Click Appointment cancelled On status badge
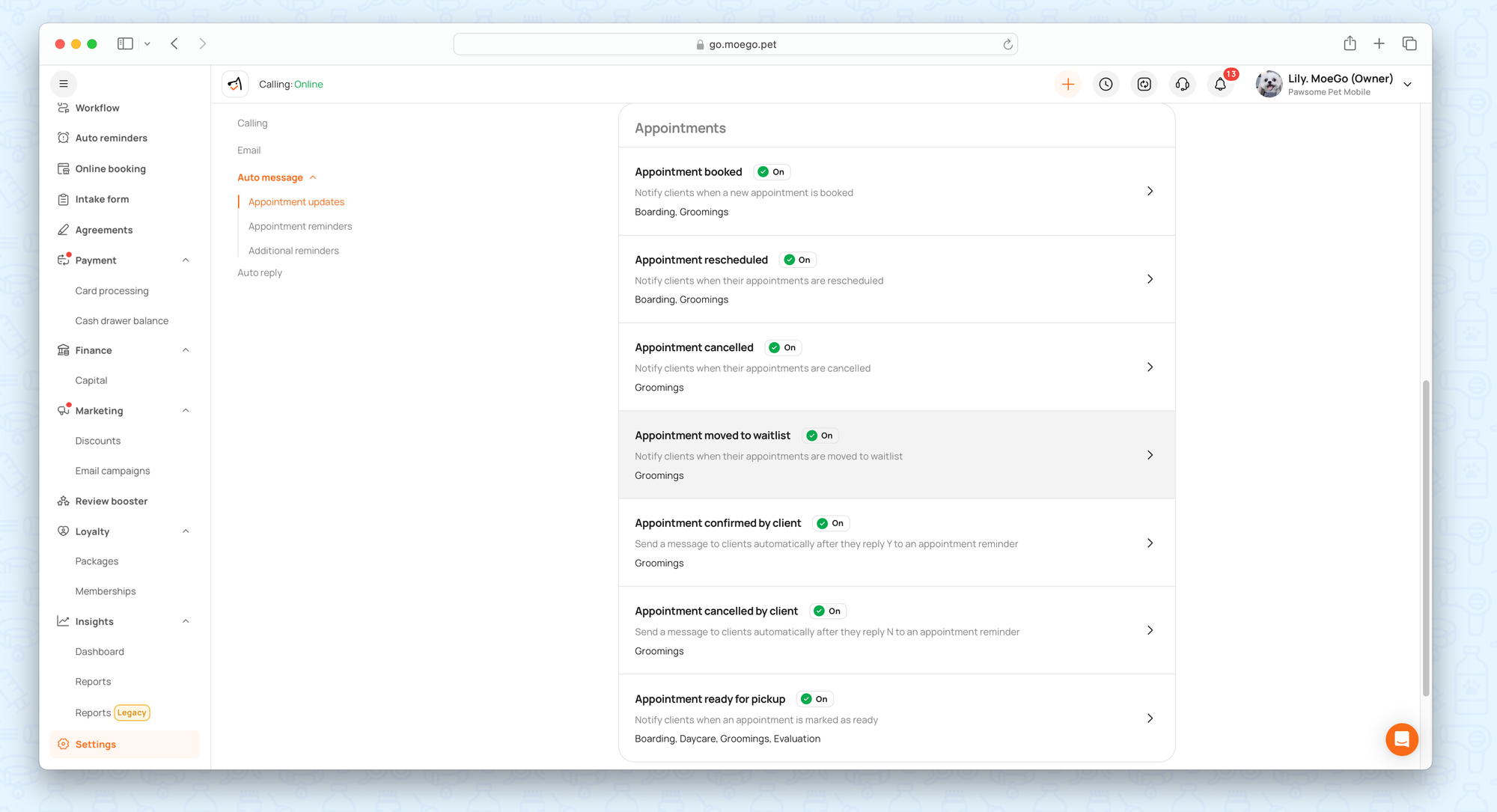Screen dimensions: 1497x812 (783, 348)
